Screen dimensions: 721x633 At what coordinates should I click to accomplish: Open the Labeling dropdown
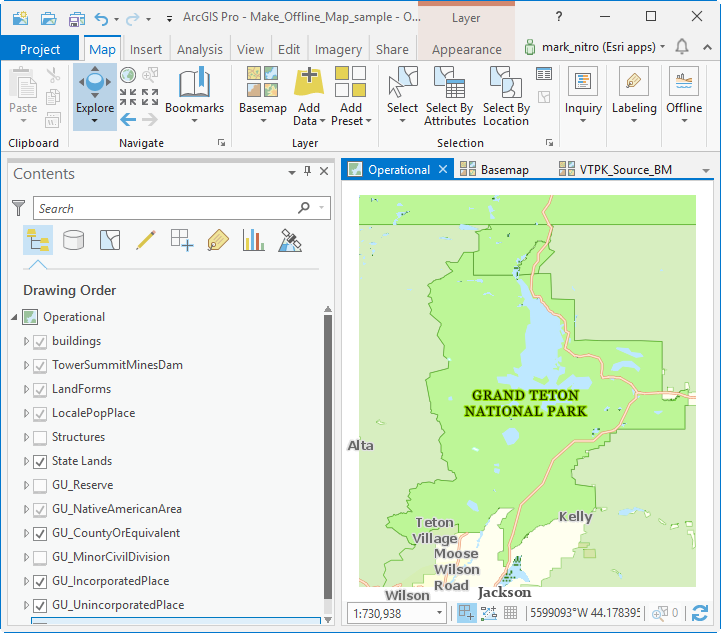pos(634,96)
